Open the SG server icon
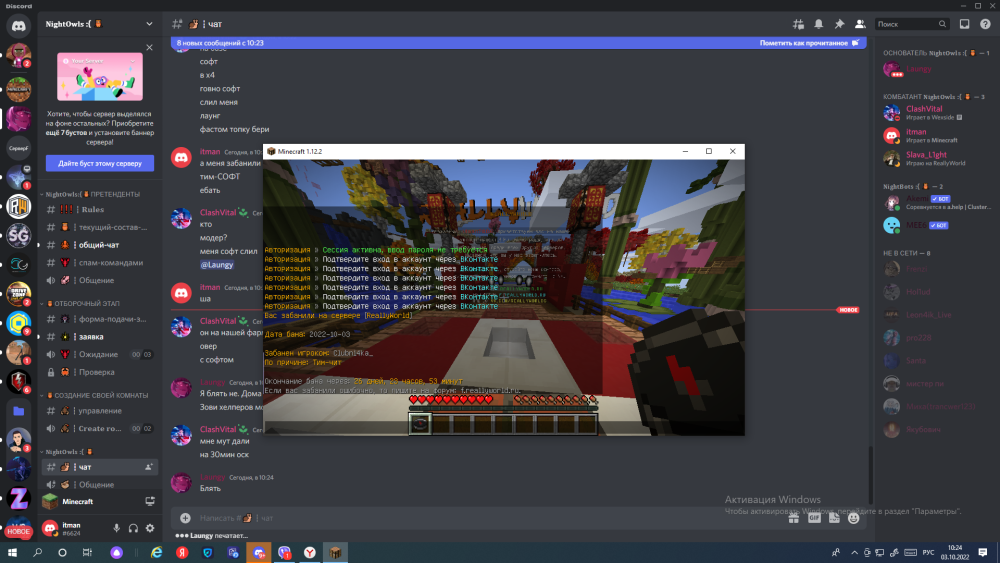 [18, 236]
